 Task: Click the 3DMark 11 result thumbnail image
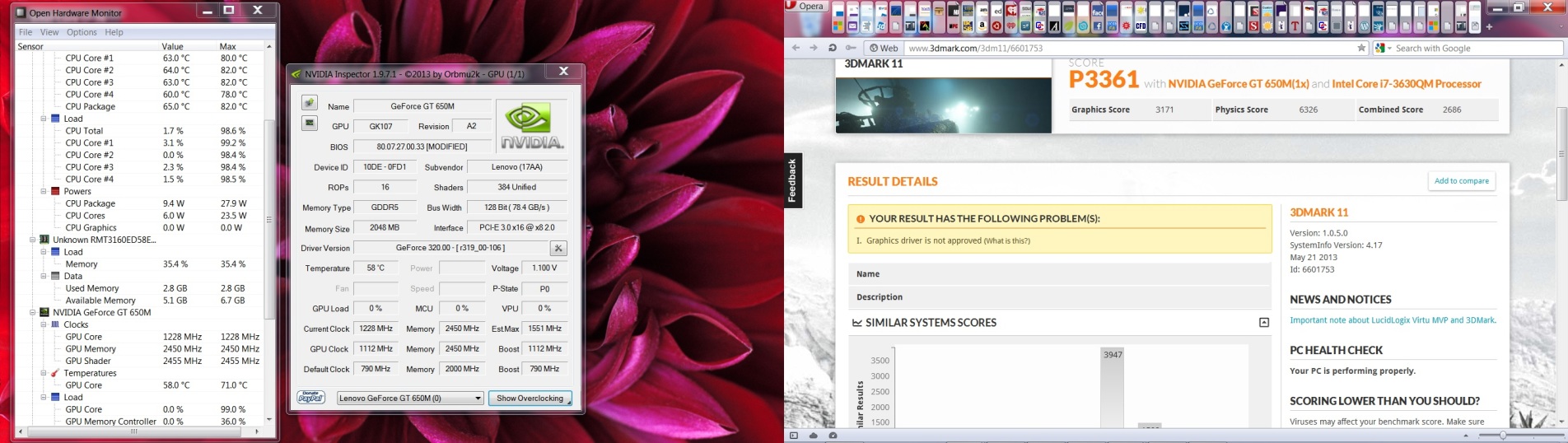[x=943, y=105]
